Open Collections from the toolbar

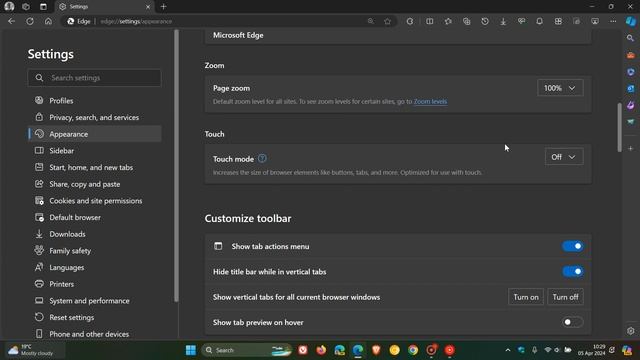point(467,21)
